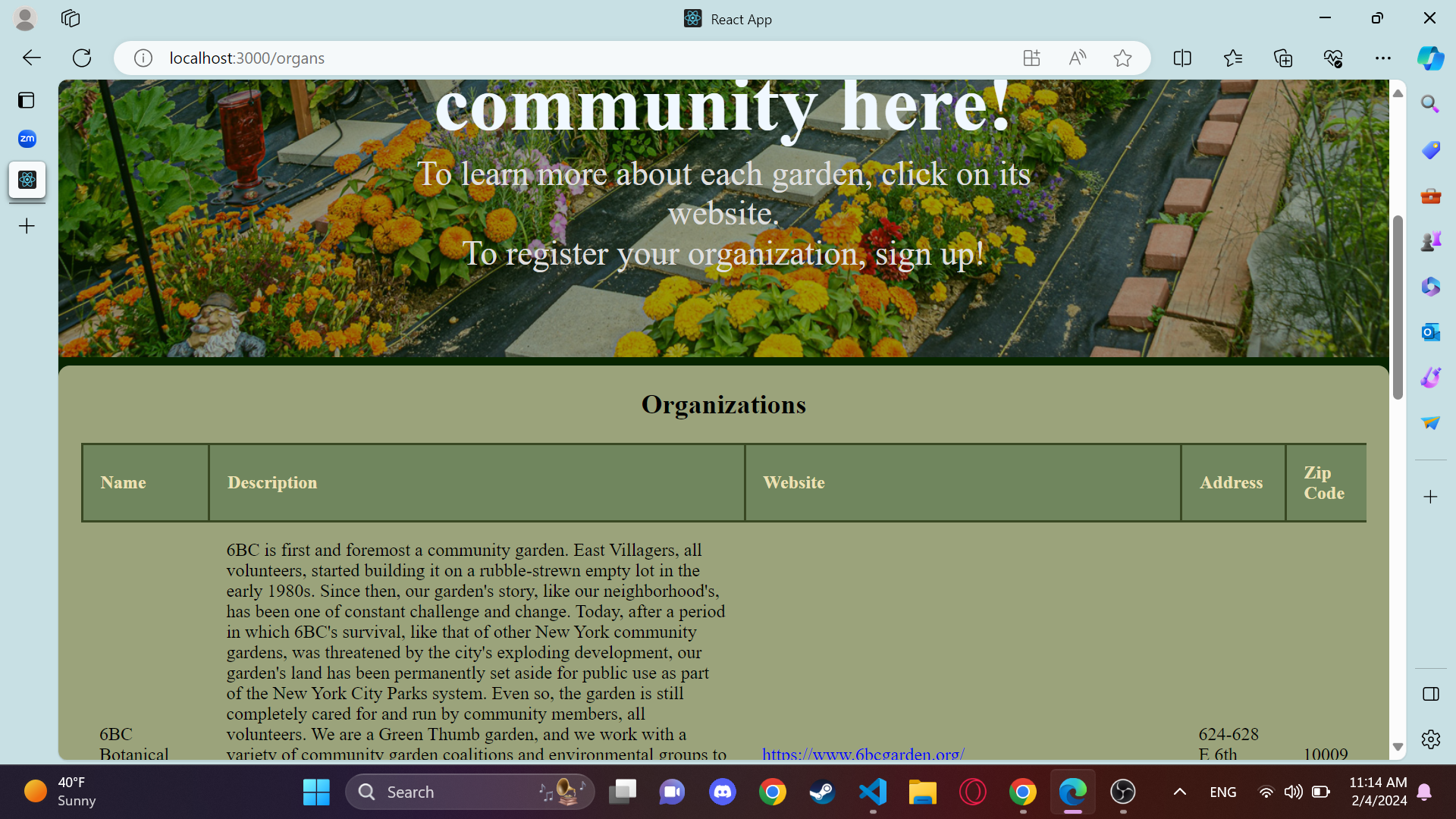Expand the hidden icons tray chevron
This screenshot has height=819, width=1456.
point(1179,792)
